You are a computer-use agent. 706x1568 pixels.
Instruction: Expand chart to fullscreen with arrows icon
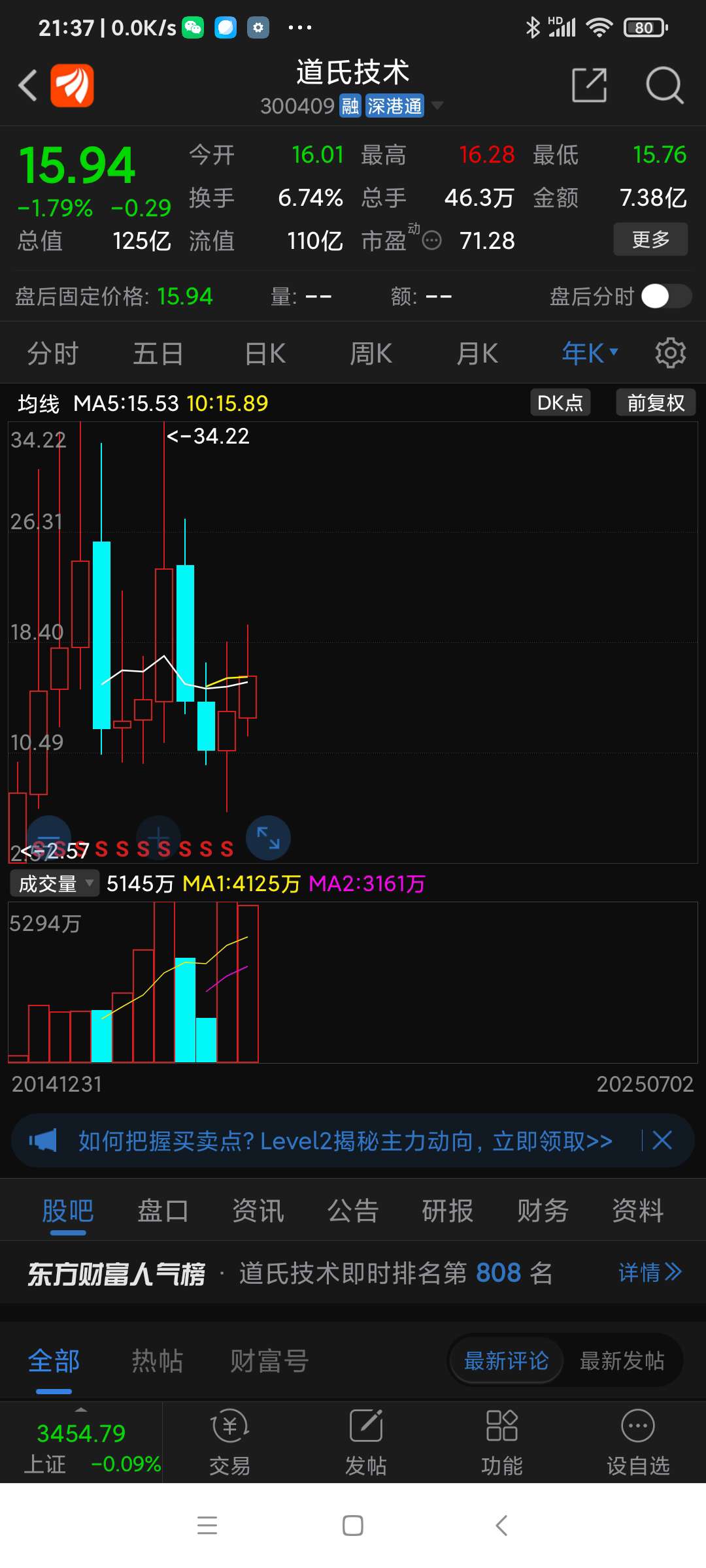[268, 838]
